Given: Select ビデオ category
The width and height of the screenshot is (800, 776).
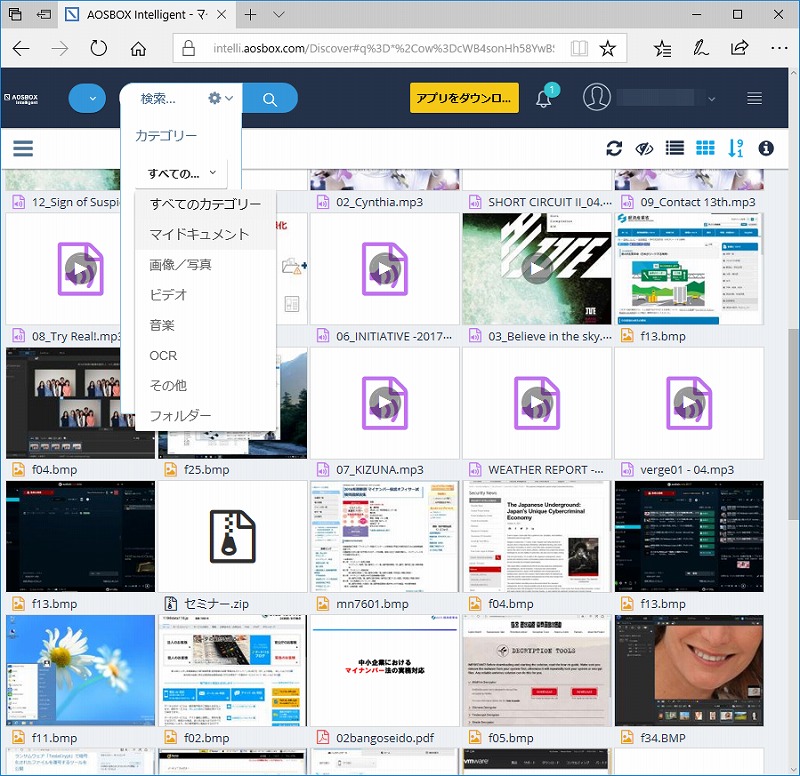Looking at the screenshot, I should (x=206, y=294).
